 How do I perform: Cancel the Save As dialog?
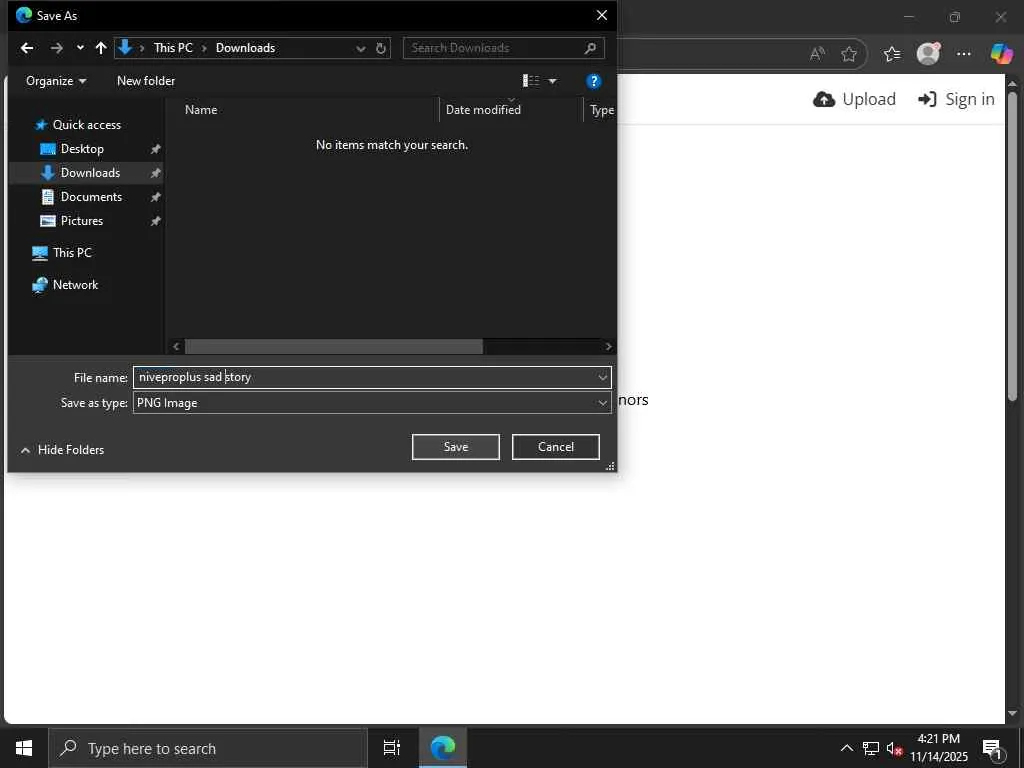[x=556, y=447]
